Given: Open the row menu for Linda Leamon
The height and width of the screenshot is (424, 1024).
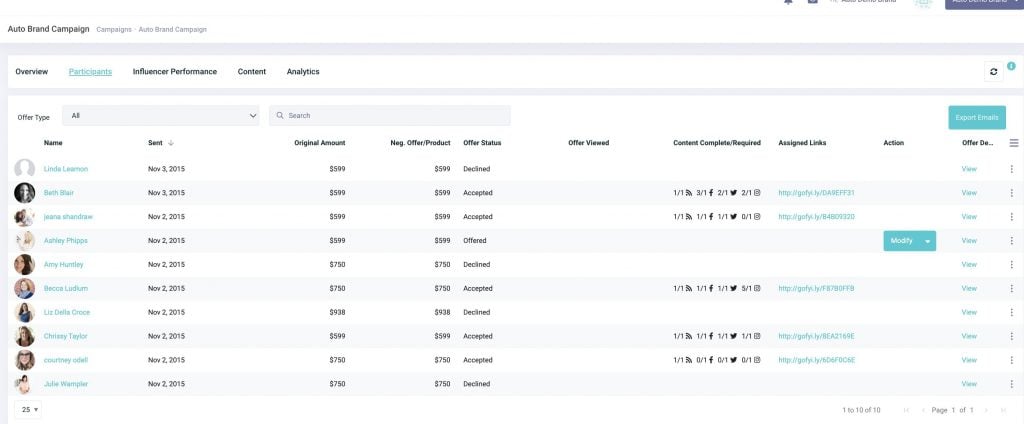Looking at the screenshot, I should click(x=1011, y=169).
